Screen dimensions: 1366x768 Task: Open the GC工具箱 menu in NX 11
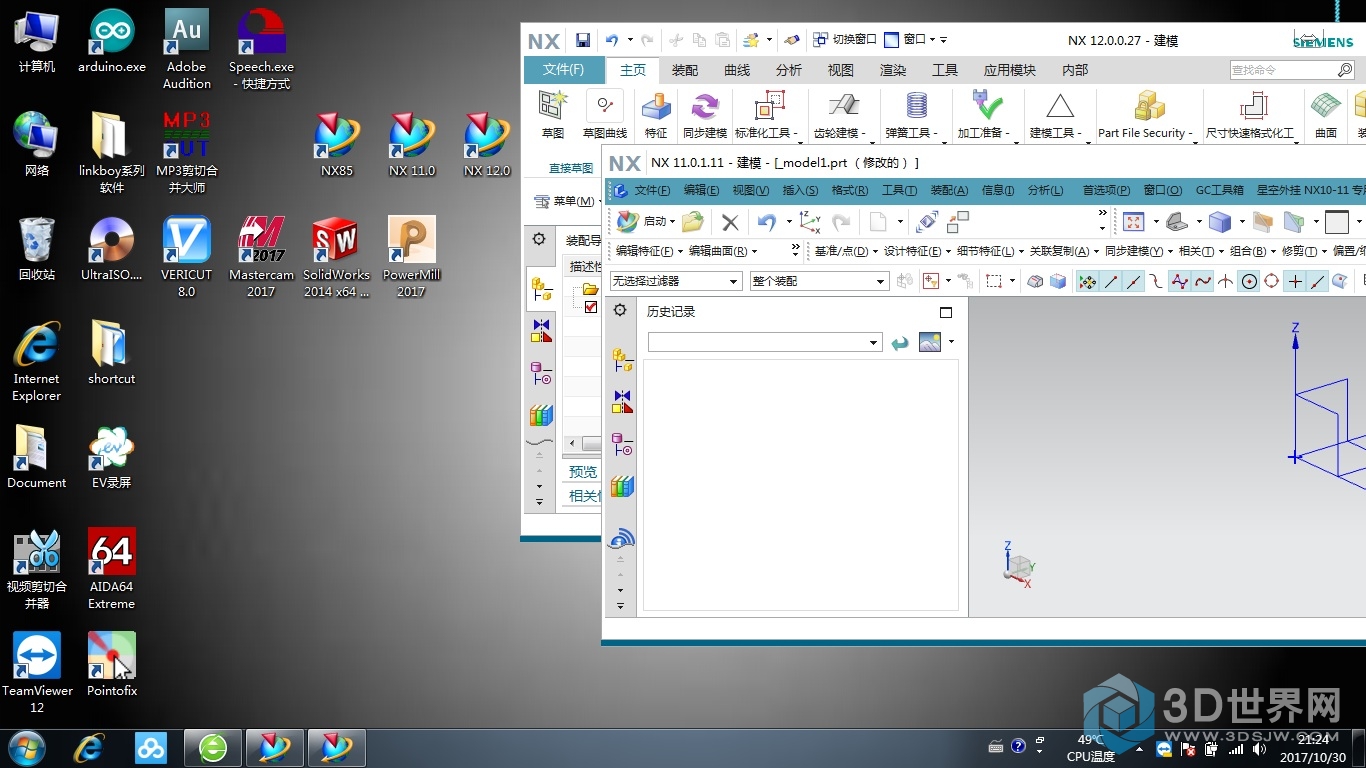click(1220, 190)
